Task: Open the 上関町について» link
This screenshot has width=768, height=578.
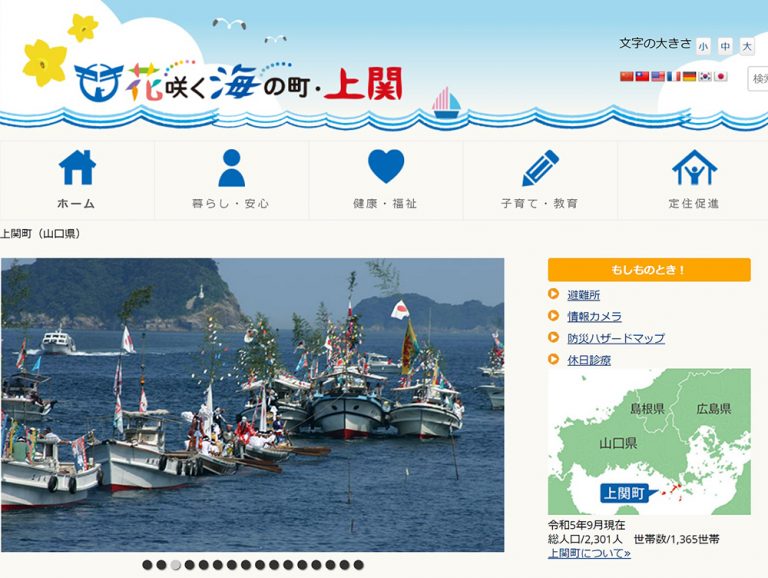Action: [589, 553]
